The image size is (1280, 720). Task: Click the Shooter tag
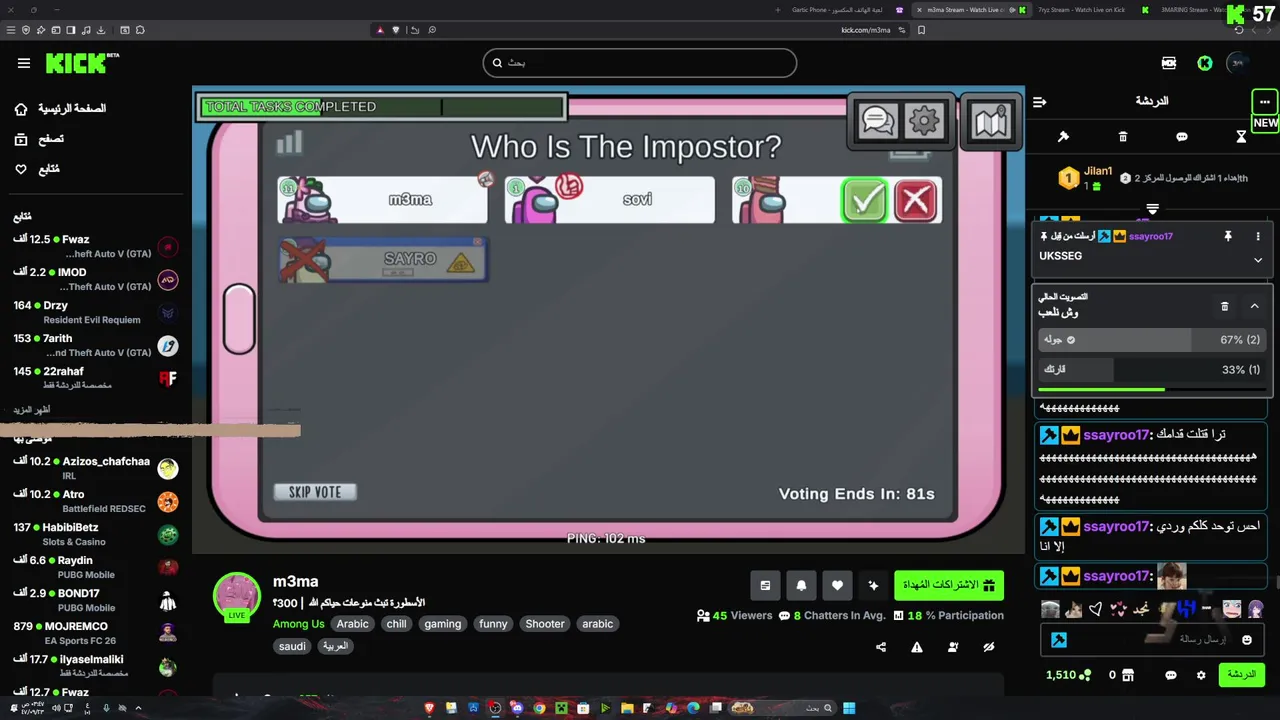pos(545,624)
